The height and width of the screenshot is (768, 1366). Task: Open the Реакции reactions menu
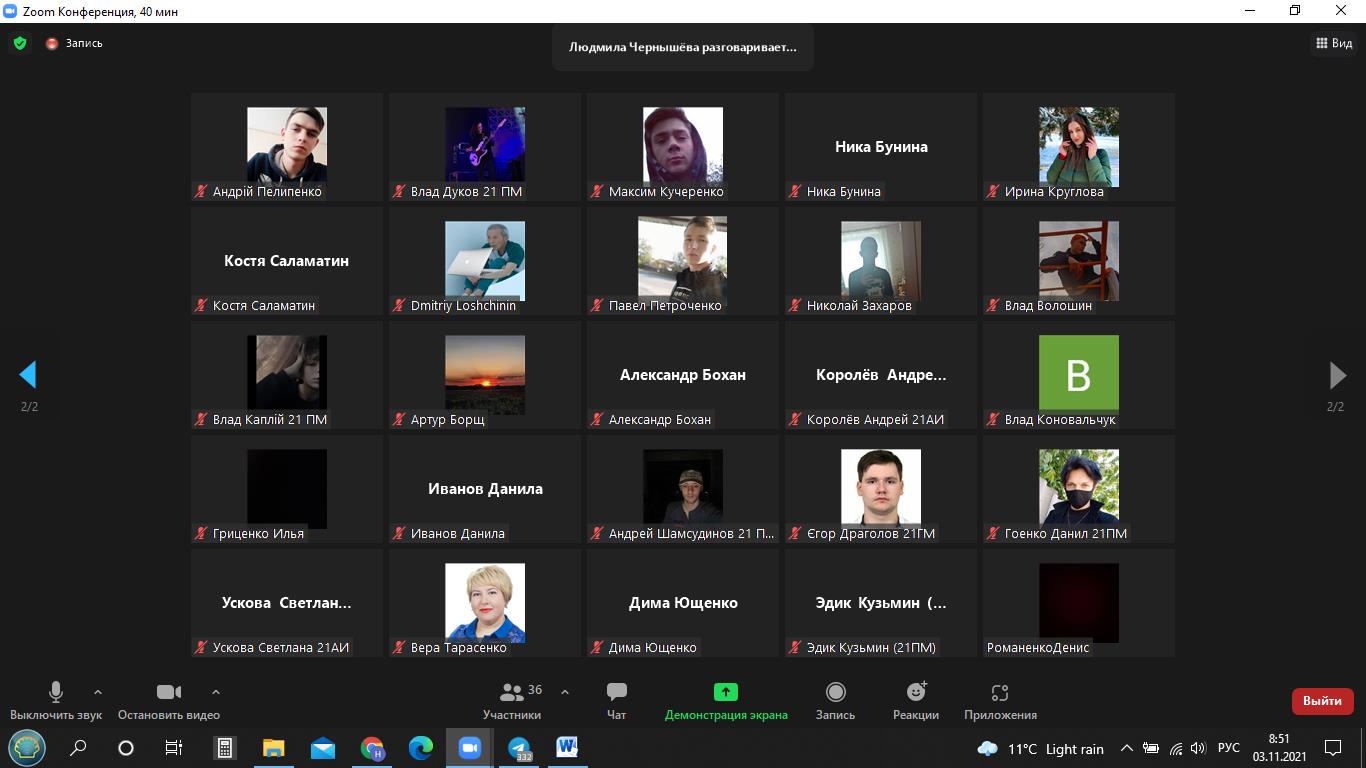tap(916, 700)
